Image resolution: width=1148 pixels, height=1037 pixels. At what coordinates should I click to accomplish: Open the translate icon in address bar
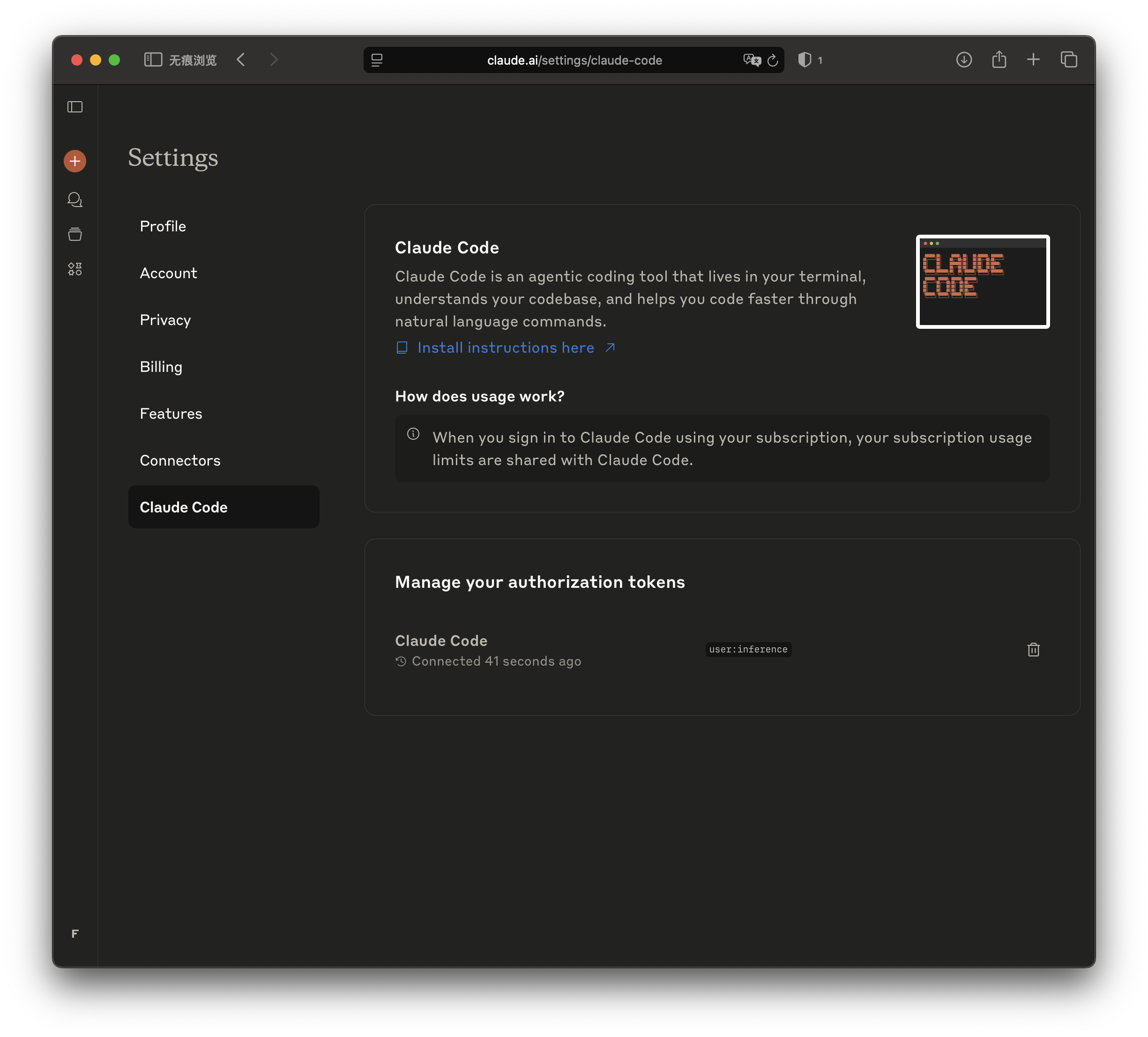[752, 60]
